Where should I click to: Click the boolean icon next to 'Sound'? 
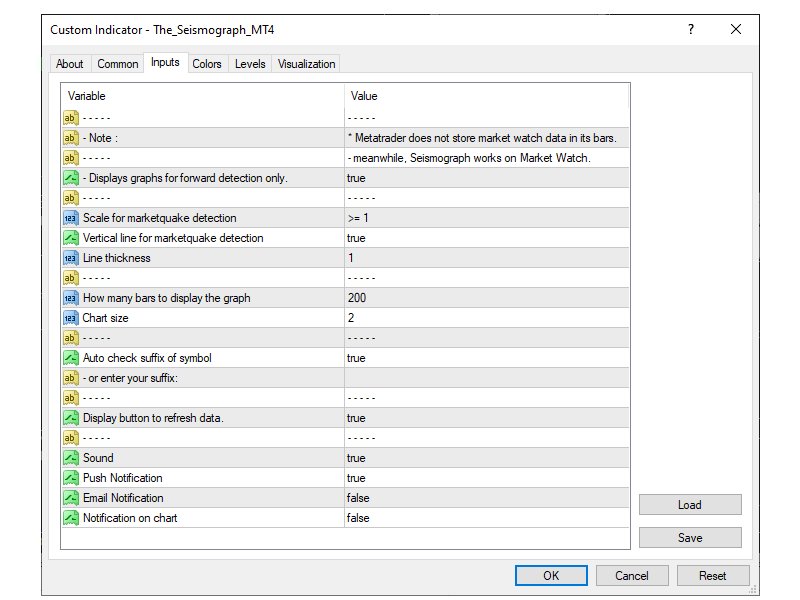pos(70,458)
